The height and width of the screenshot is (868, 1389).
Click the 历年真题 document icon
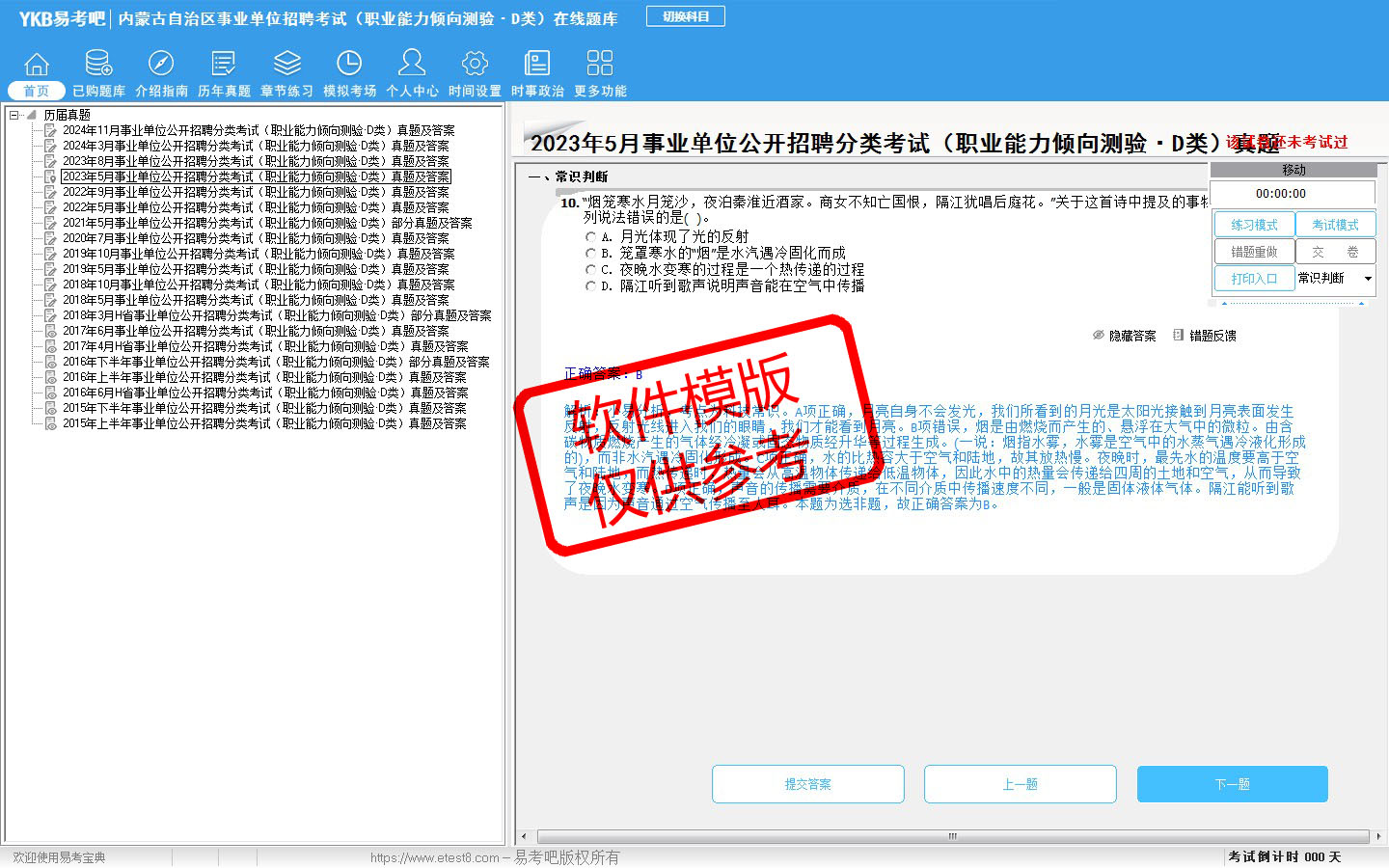[224, 65]
